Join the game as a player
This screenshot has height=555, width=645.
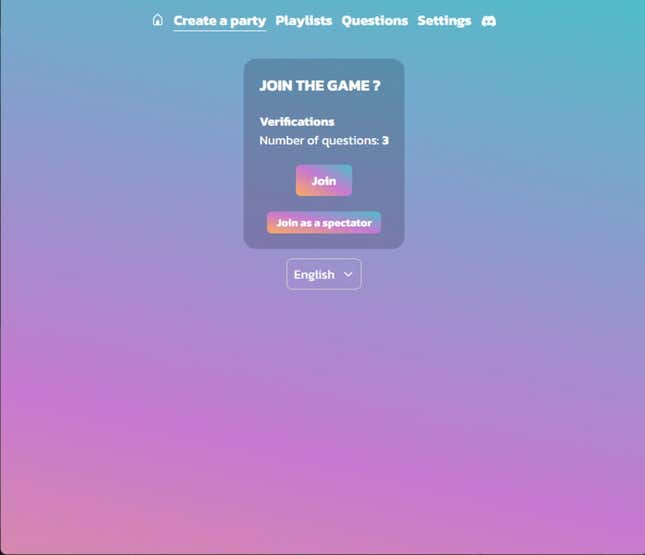(324, 181)
